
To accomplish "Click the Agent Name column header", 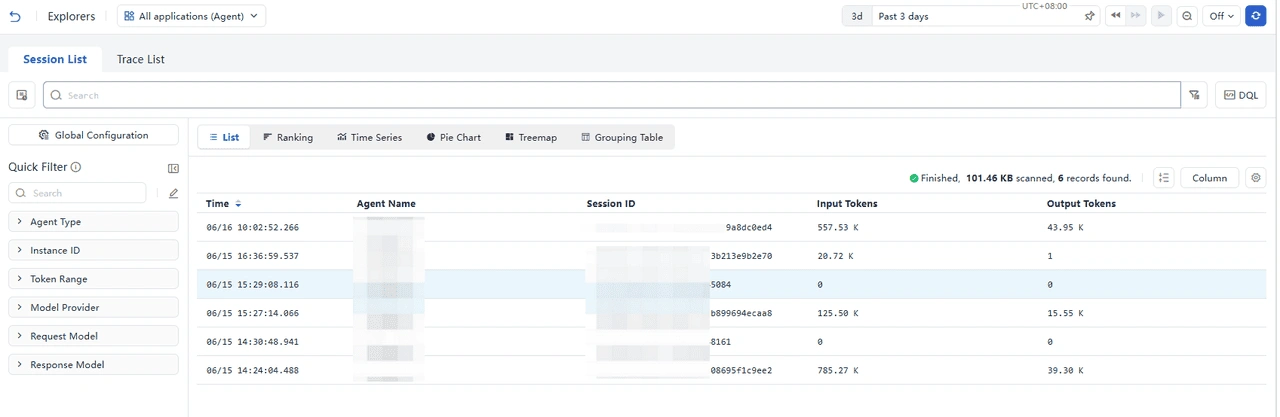I will coord(385,204).
